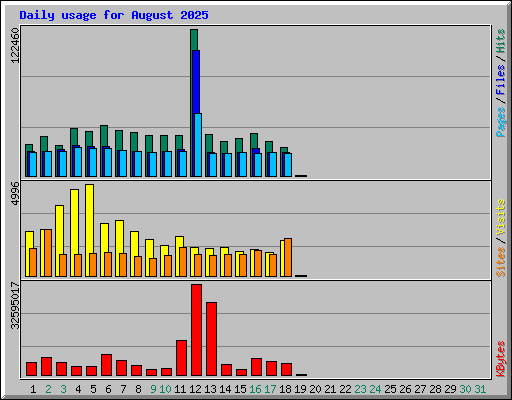Click the 122460 y-axis value
Viewport: 512px width, 400px height.
[15, 45]
